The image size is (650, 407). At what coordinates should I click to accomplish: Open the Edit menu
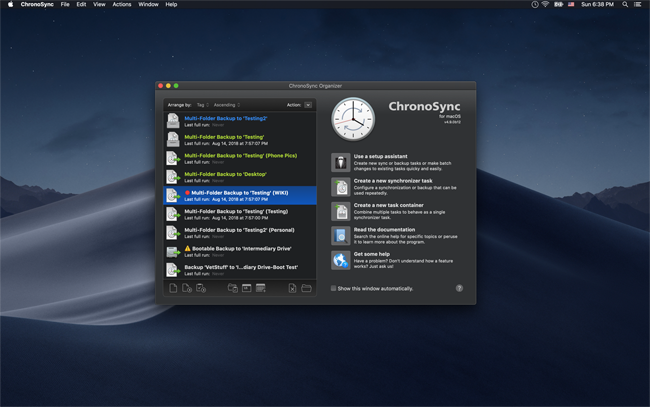coord(81,5)
